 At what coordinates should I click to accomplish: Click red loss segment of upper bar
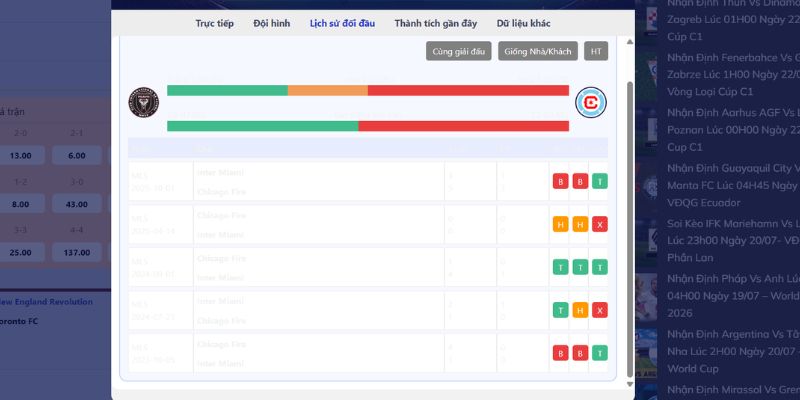[468, 90]
